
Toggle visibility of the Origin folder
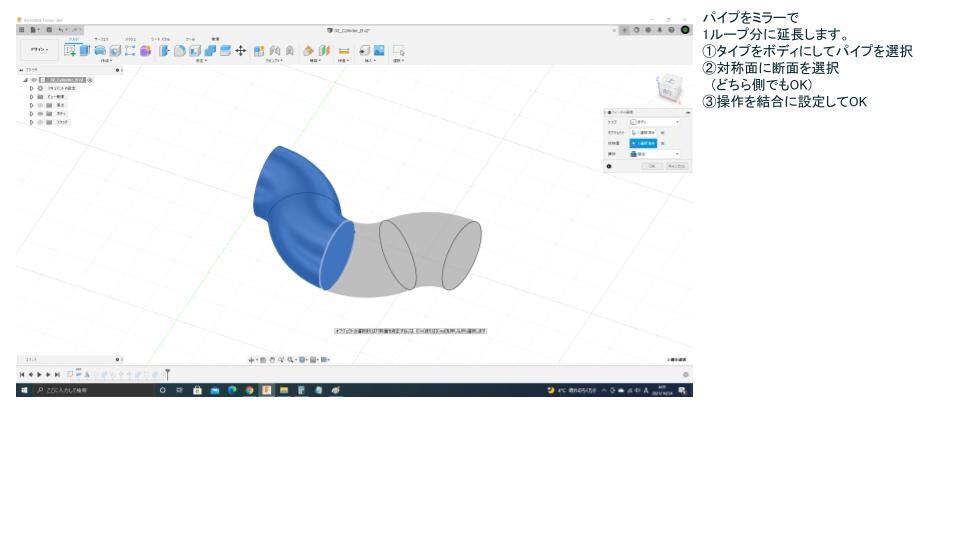(x=40, y=105)
